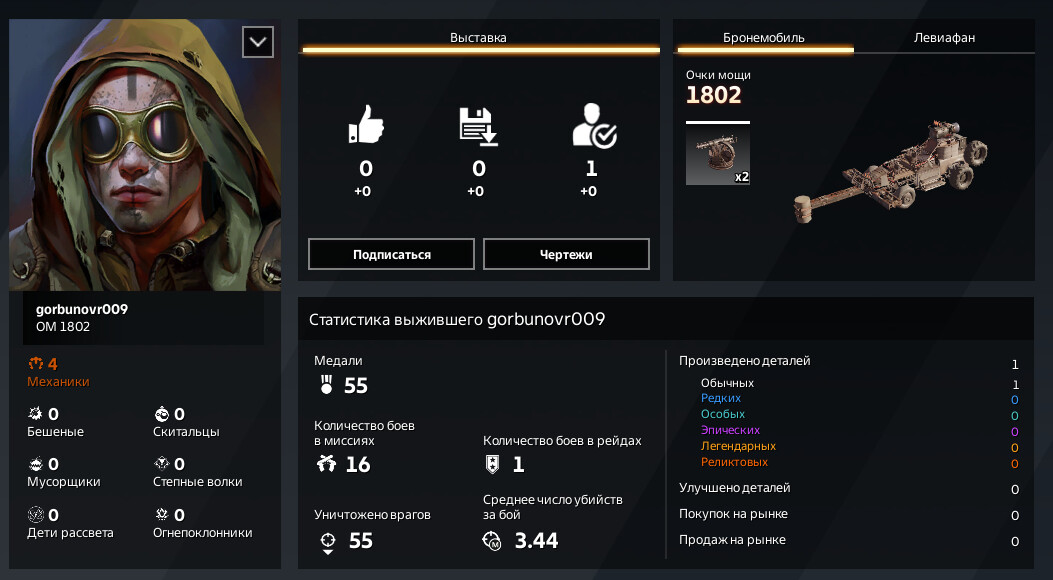Click the average kills per battle icon
The width and height of the screenshot is (1053, 580).
[x=492, y=540]
